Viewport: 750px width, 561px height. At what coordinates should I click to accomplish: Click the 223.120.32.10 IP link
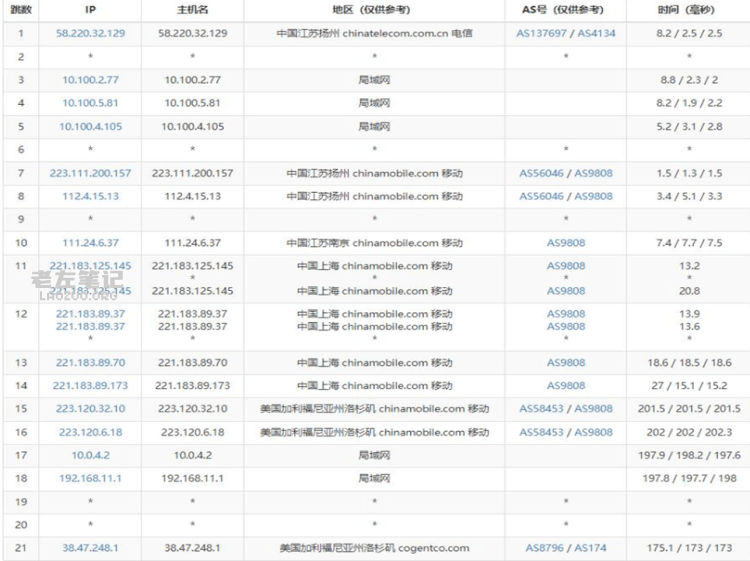pyautogui.click(x=91, y=408)
